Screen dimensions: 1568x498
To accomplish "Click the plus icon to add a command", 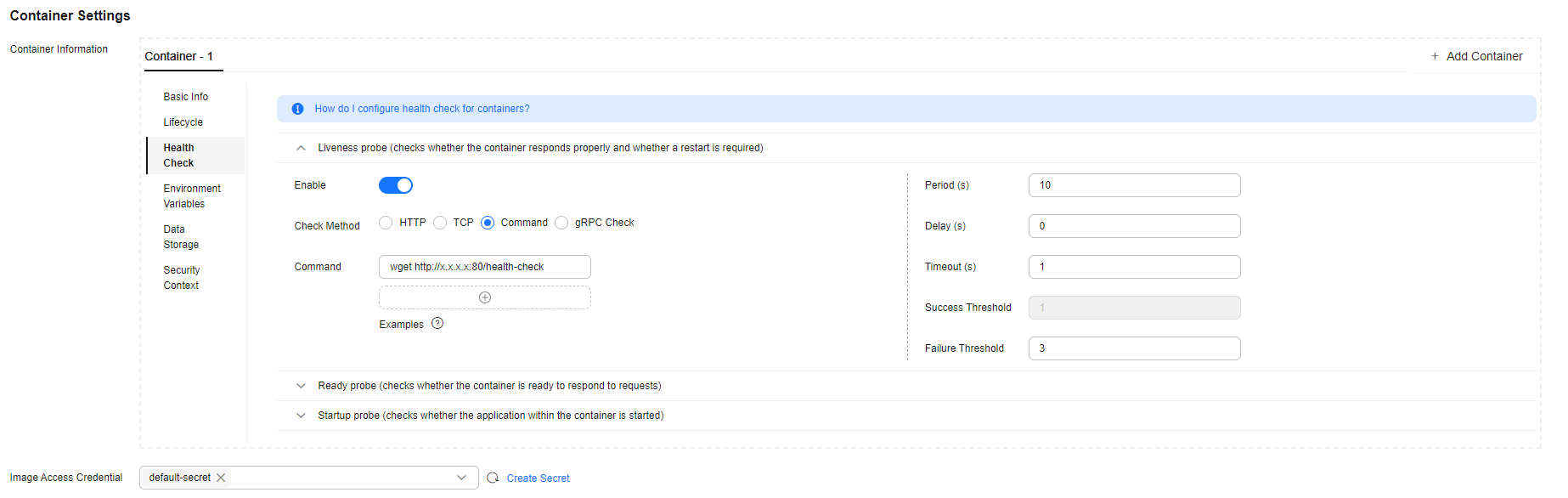I will point(485,297).
